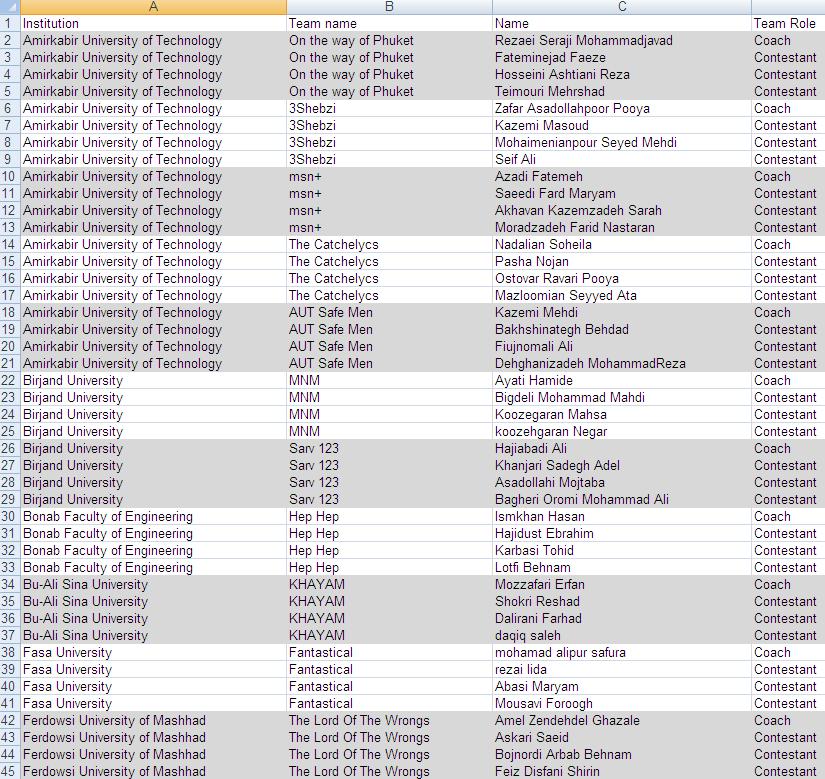
Task: Select cell 'Asadollahi Mojtaba'
Action: (622, 482)
